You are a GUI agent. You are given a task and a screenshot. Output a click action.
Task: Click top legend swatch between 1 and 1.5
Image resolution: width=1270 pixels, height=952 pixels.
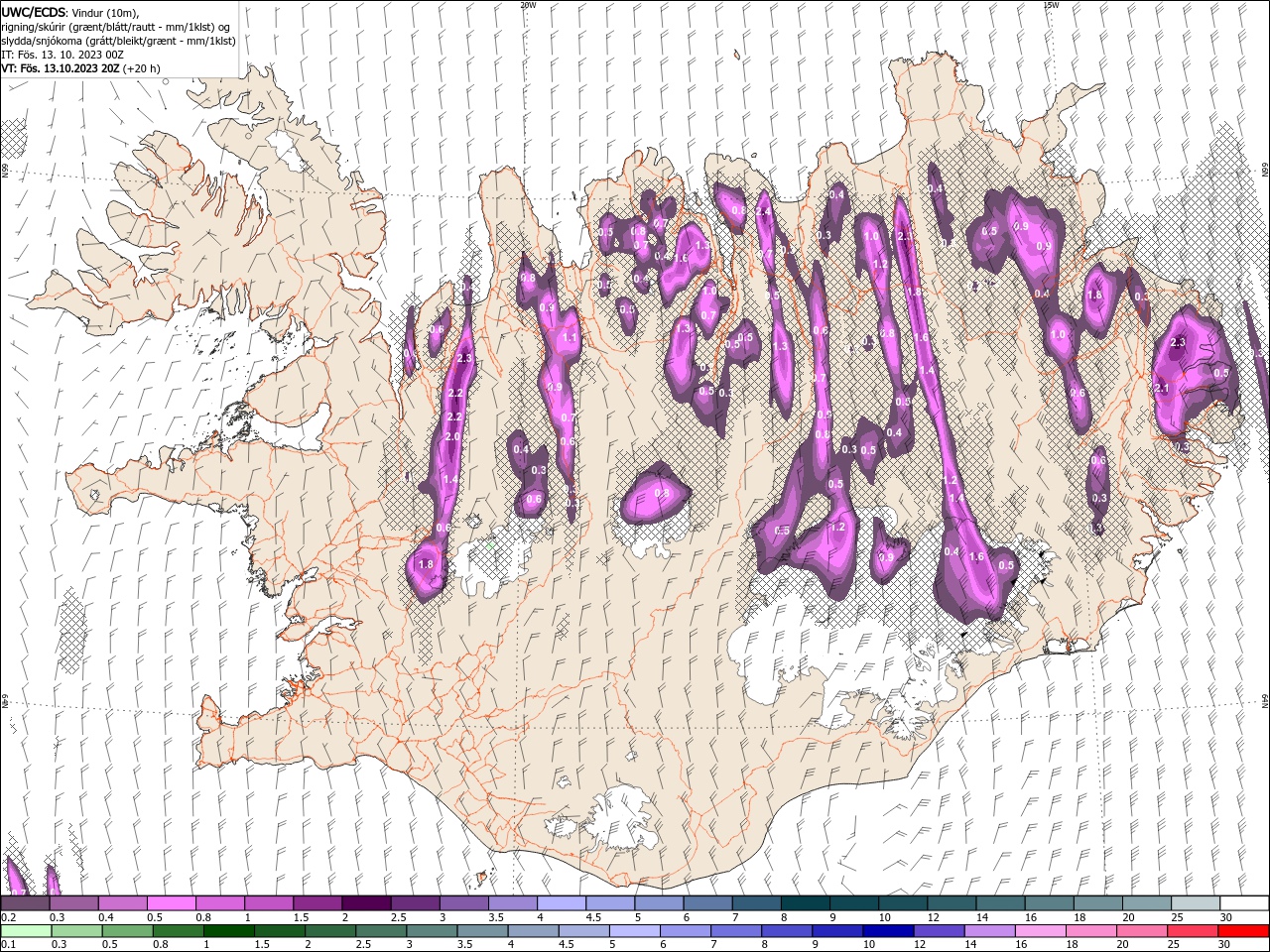pos(269,903)
